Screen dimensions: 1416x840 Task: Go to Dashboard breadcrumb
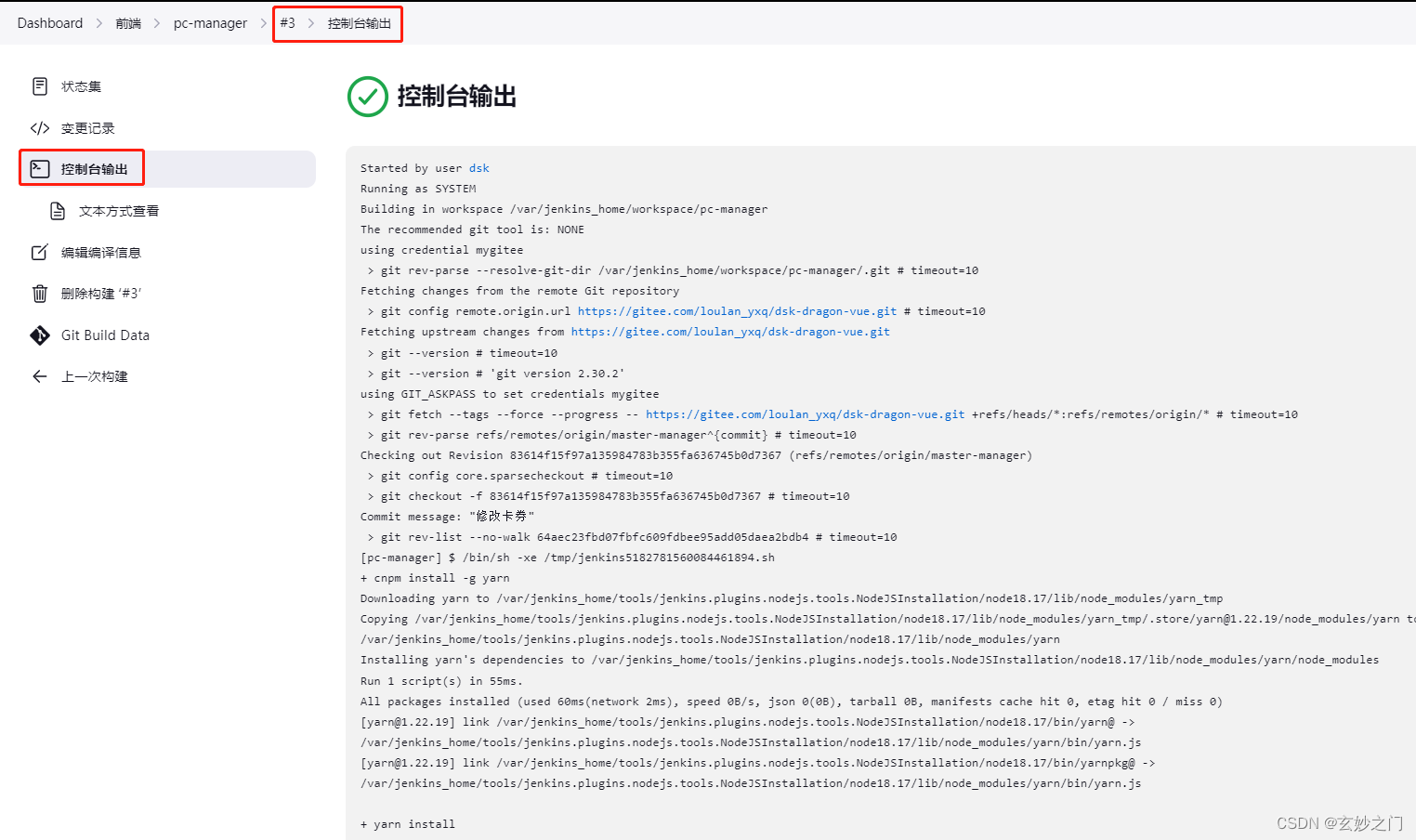(50, 23)
